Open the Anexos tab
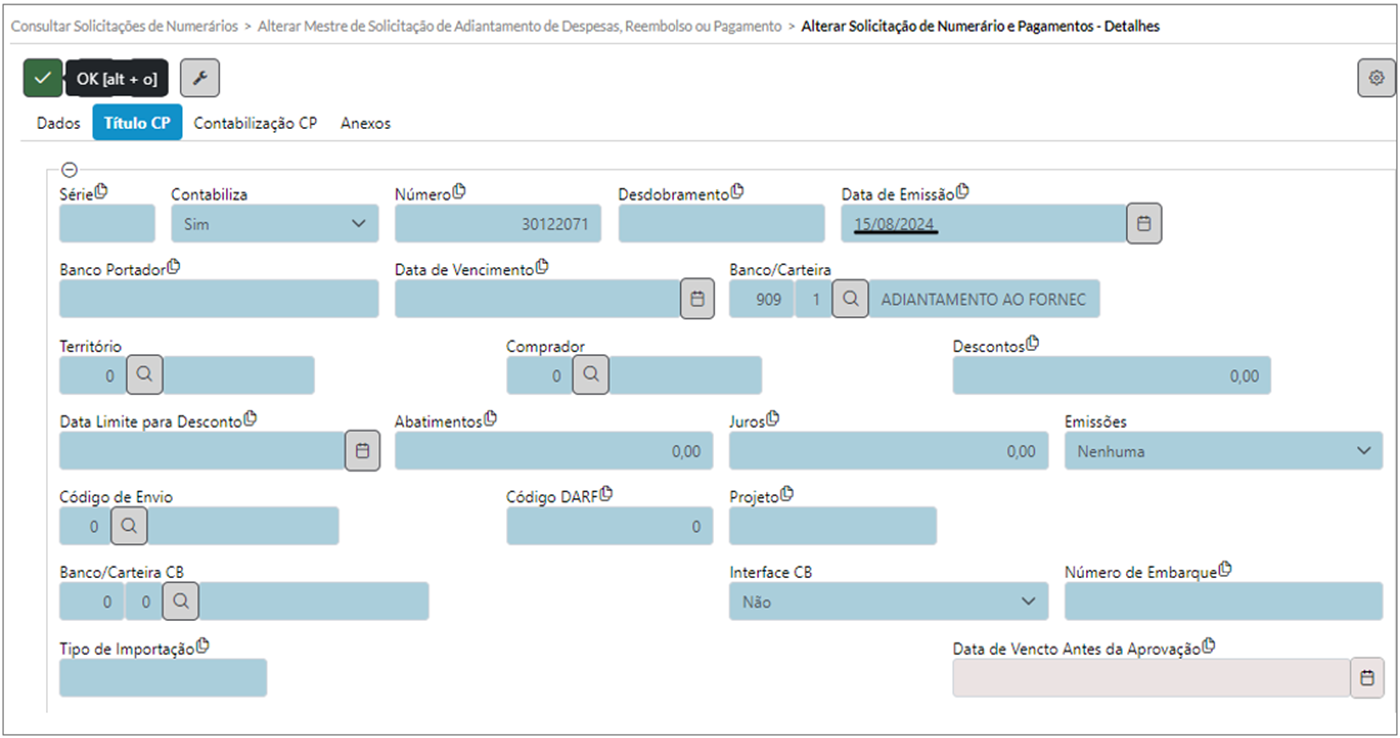The height and width of the screenshot is (738, 1400). pyautogui.click(x=365, y=124)
